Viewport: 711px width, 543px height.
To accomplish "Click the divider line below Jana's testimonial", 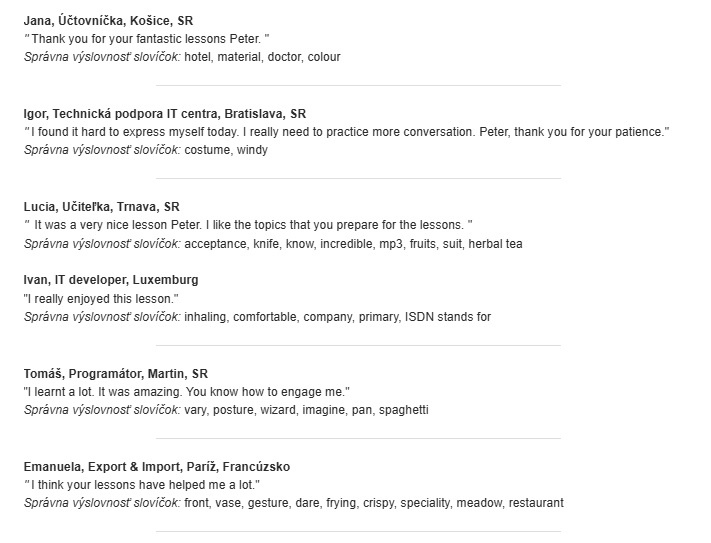I will [x=358, y=85].
